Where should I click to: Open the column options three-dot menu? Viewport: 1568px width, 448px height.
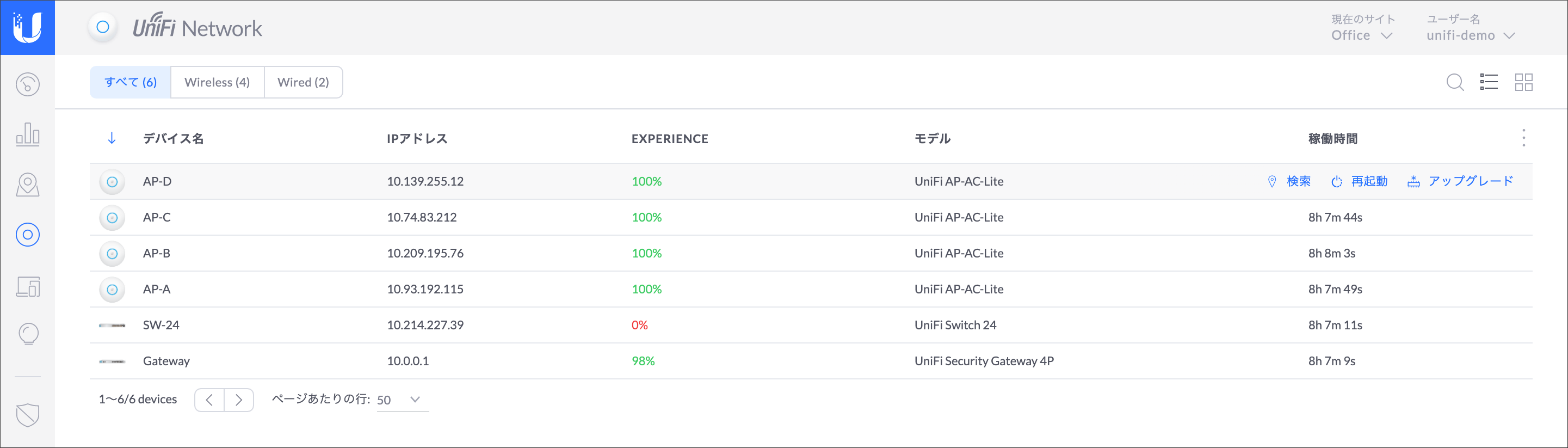pyautogui.click(x=1523, y=138)
